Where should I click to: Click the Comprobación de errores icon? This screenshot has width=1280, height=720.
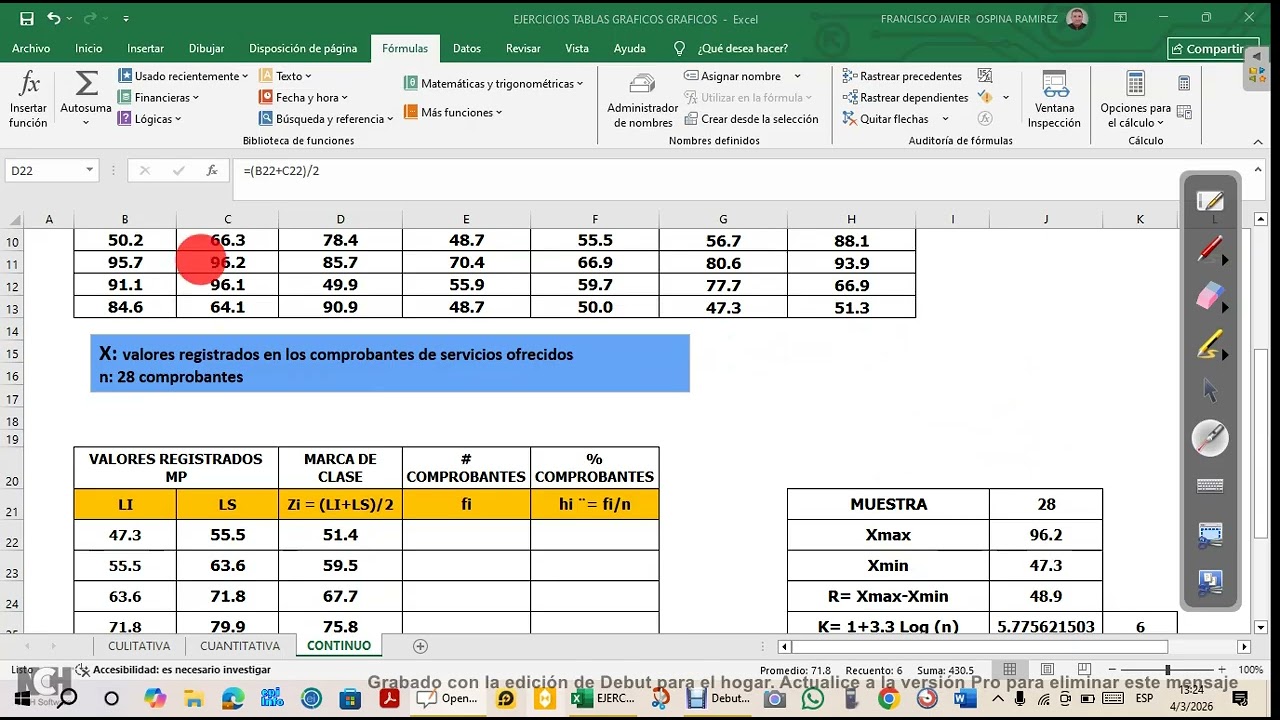coord(985,97)
